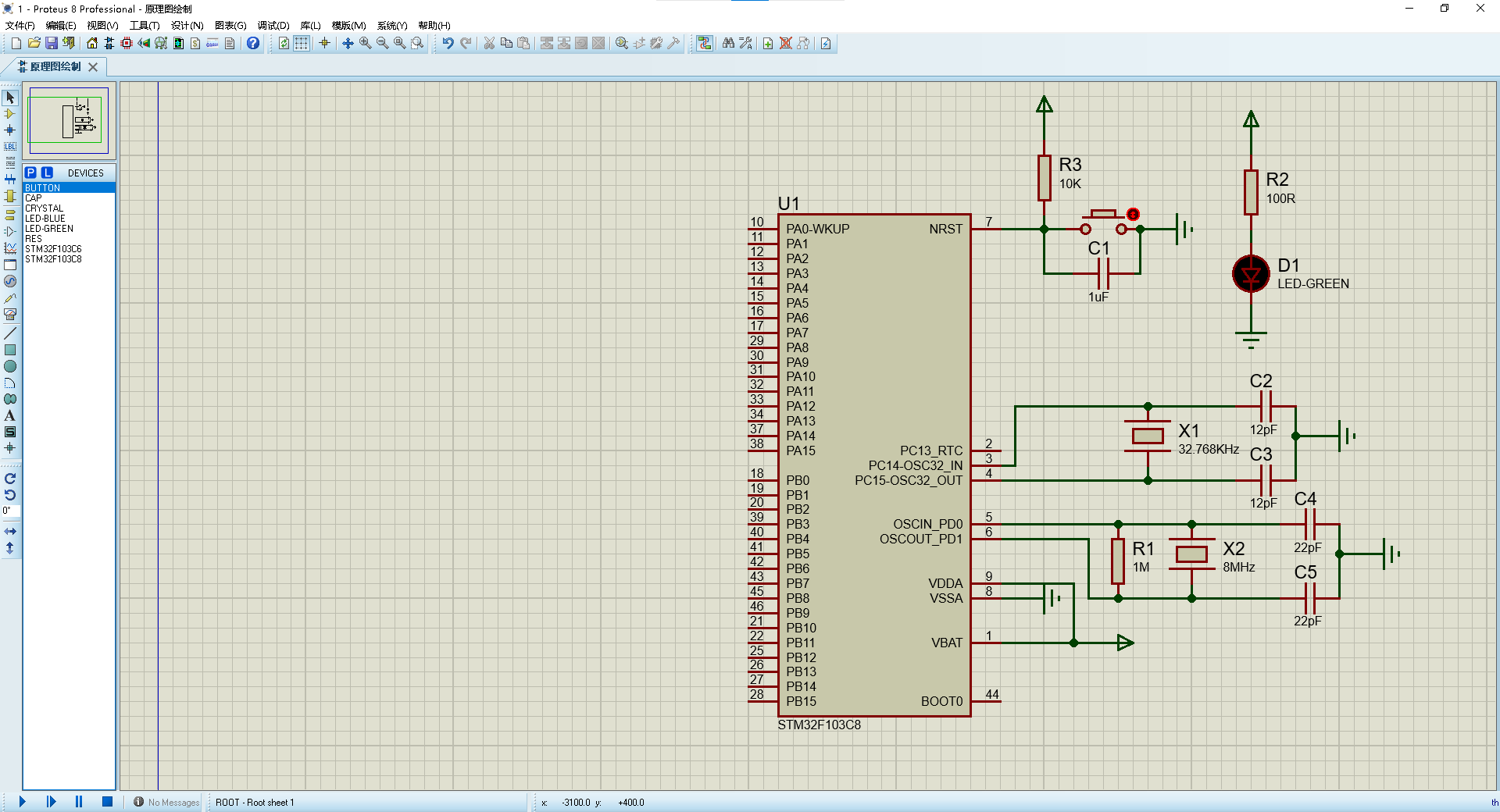Click the L library manager button
The height and width of the screenshot is (812, 1500).
[47, 173]
